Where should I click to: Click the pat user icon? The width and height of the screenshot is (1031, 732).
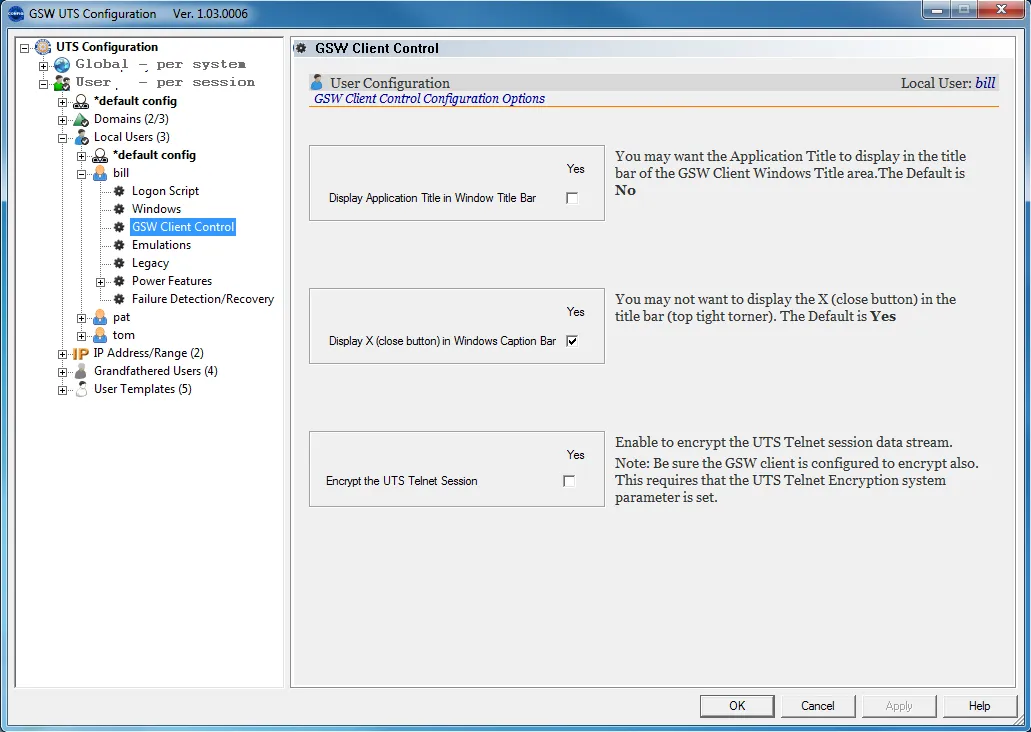coord(100,317)
